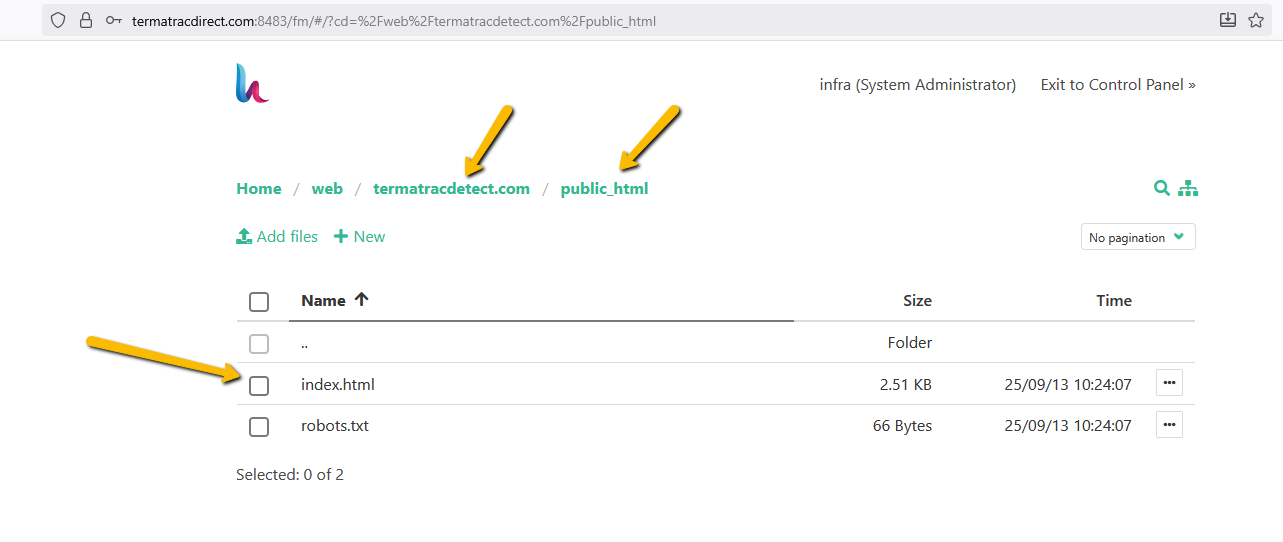Viewport: 1283px width, 542px height.
Task: Exit to Control Panel link
Action: tap(1118, 85)
